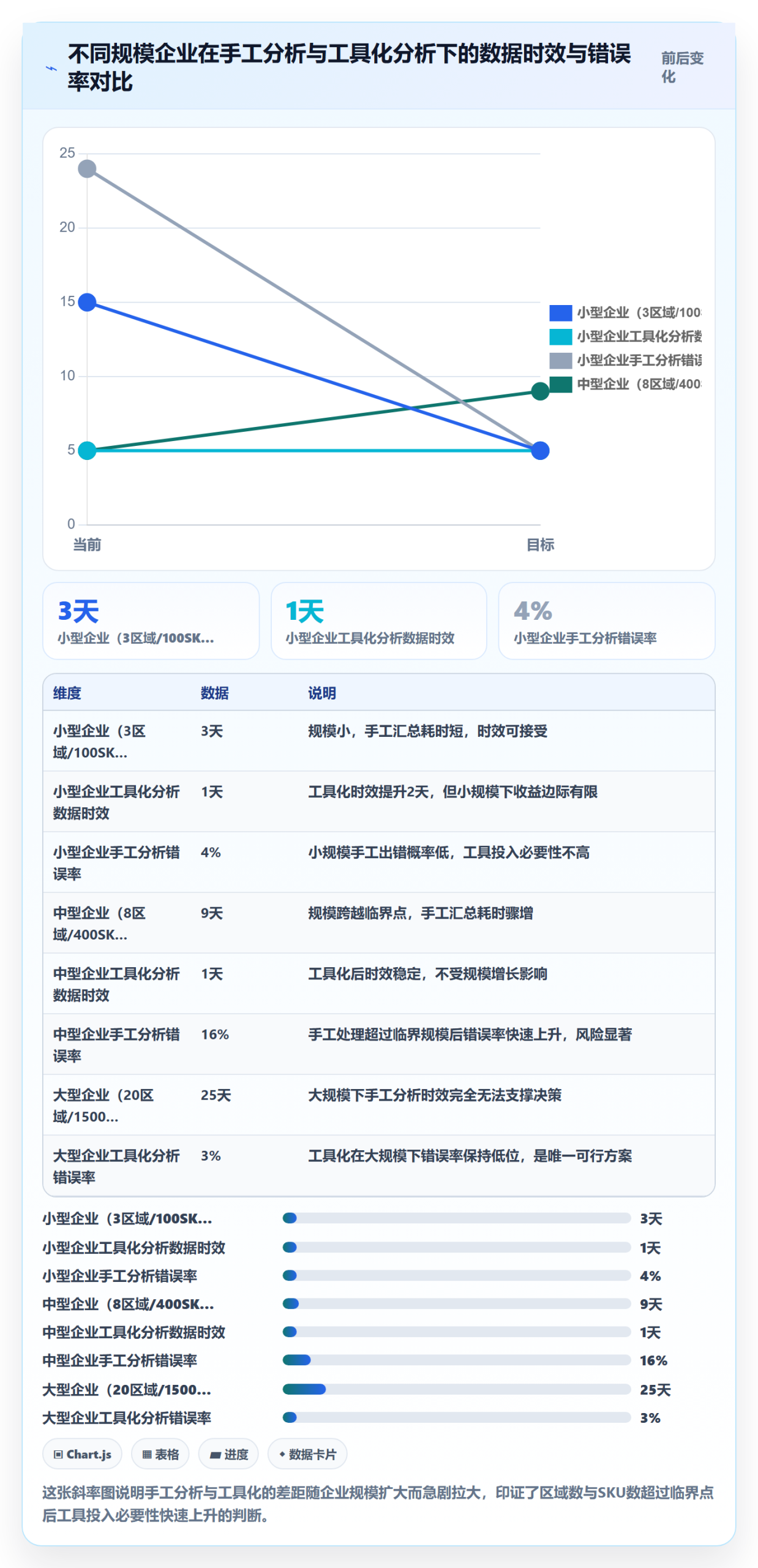Click description 大规模下手工分析时效完全无法支撑决策
Image resolution: width=758 pixels, height=1568 pixels.
(434, 1095)
